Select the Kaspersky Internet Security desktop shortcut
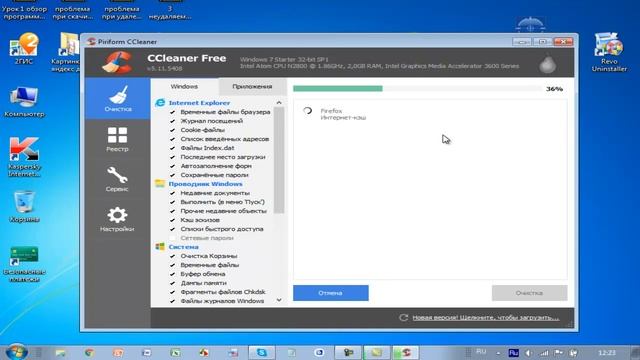 (x=24, y=157)
